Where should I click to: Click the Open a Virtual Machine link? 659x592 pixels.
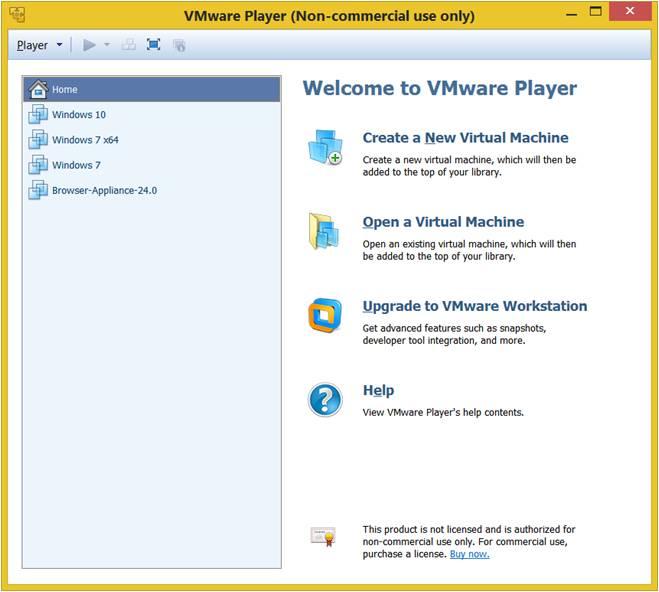tap(443, 222)
